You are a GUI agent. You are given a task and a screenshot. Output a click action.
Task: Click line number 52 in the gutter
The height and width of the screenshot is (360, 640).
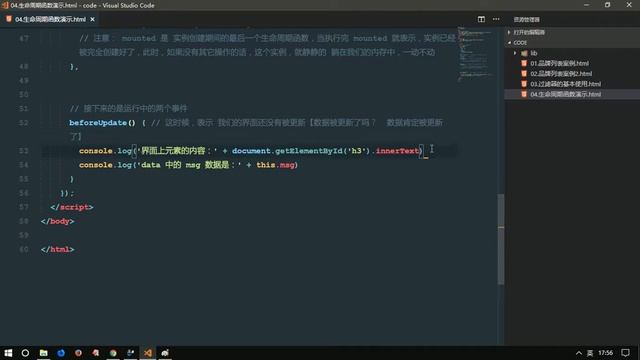click(24, 123)
